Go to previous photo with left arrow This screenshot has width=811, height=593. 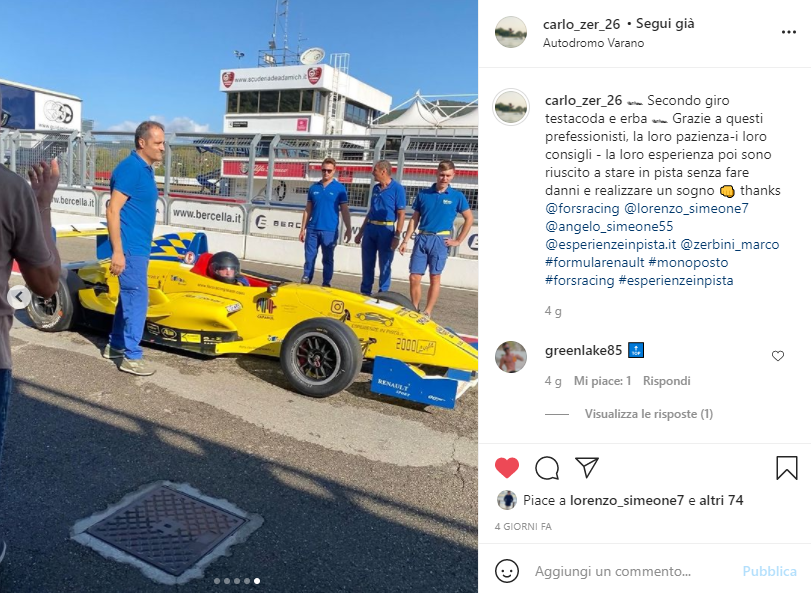point(19,297)
